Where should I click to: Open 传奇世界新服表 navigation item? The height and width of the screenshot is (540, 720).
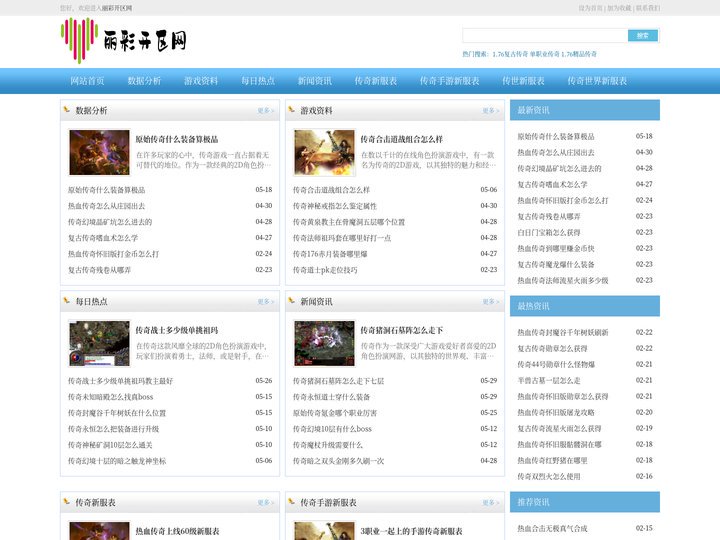(x=597, y=81)
